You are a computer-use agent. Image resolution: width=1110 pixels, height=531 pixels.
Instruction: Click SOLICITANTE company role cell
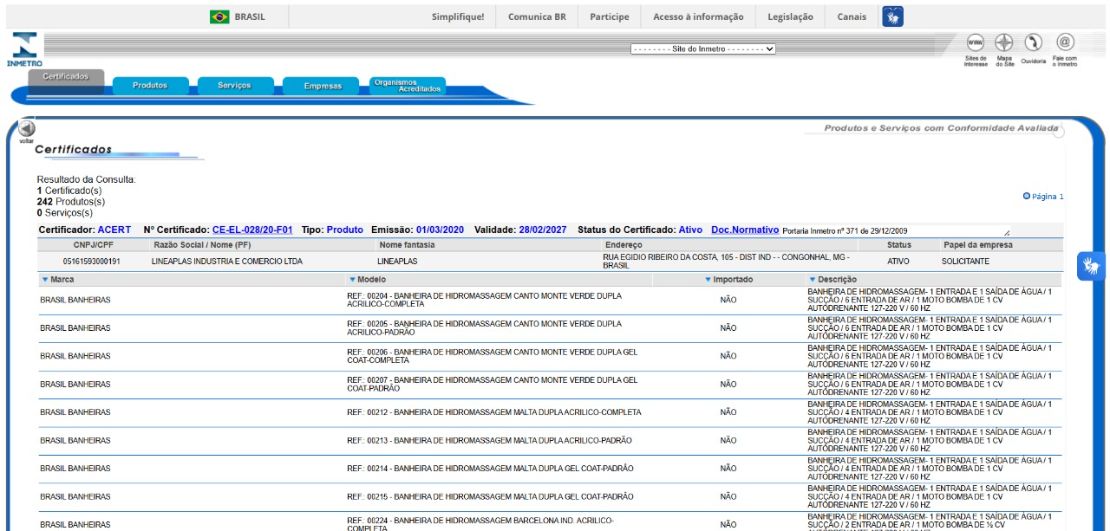(x=966, y=261)
